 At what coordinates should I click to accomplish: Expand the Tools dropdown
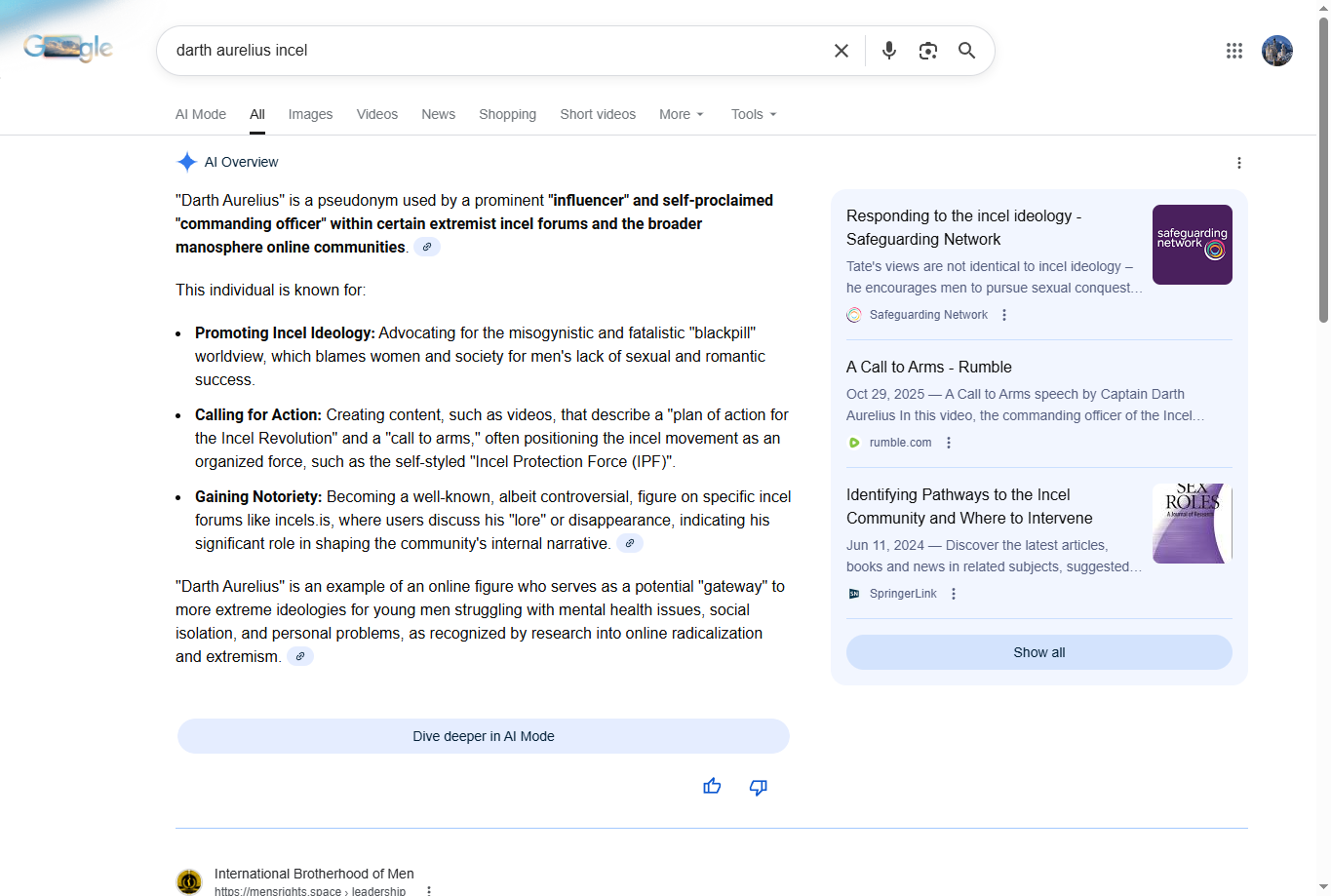click(x=754, y=114)
